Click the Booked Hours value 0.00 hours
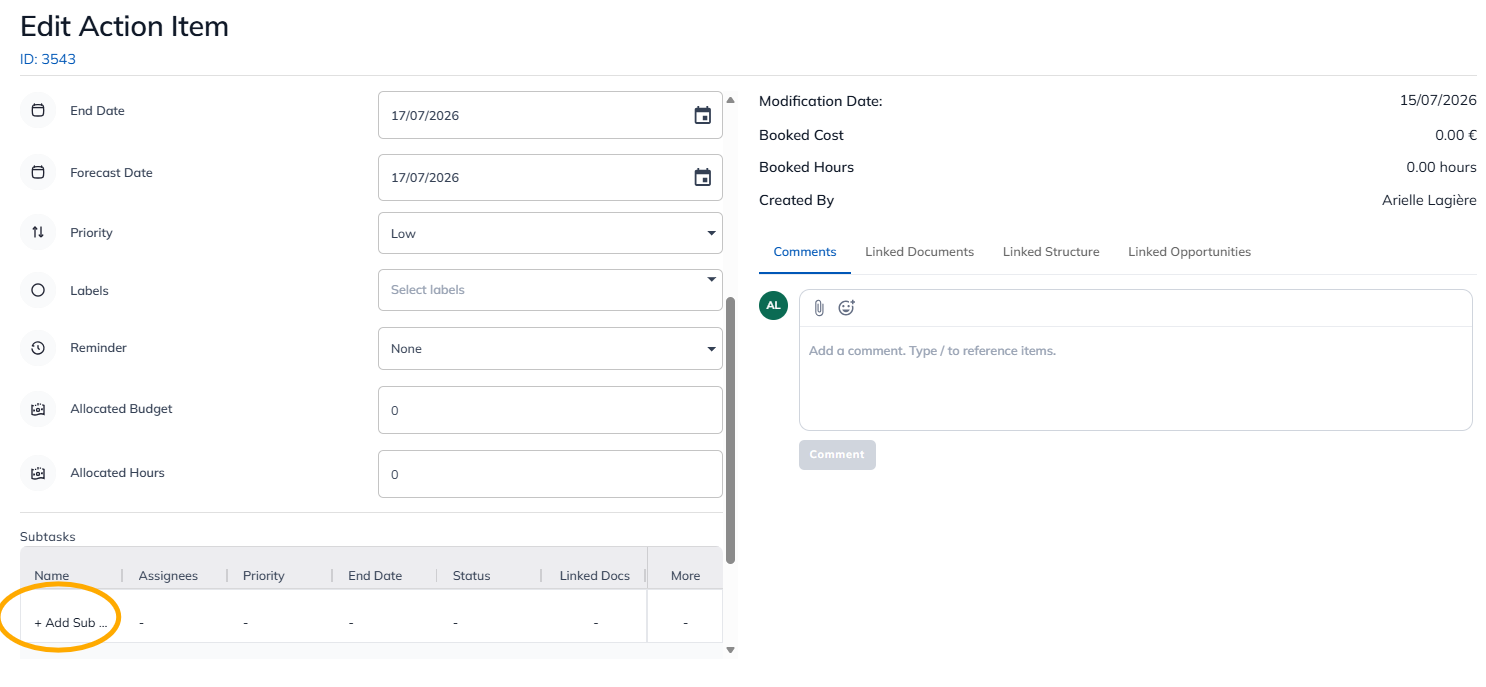This screenshot has width=1486, height=687. (1441, 167)
